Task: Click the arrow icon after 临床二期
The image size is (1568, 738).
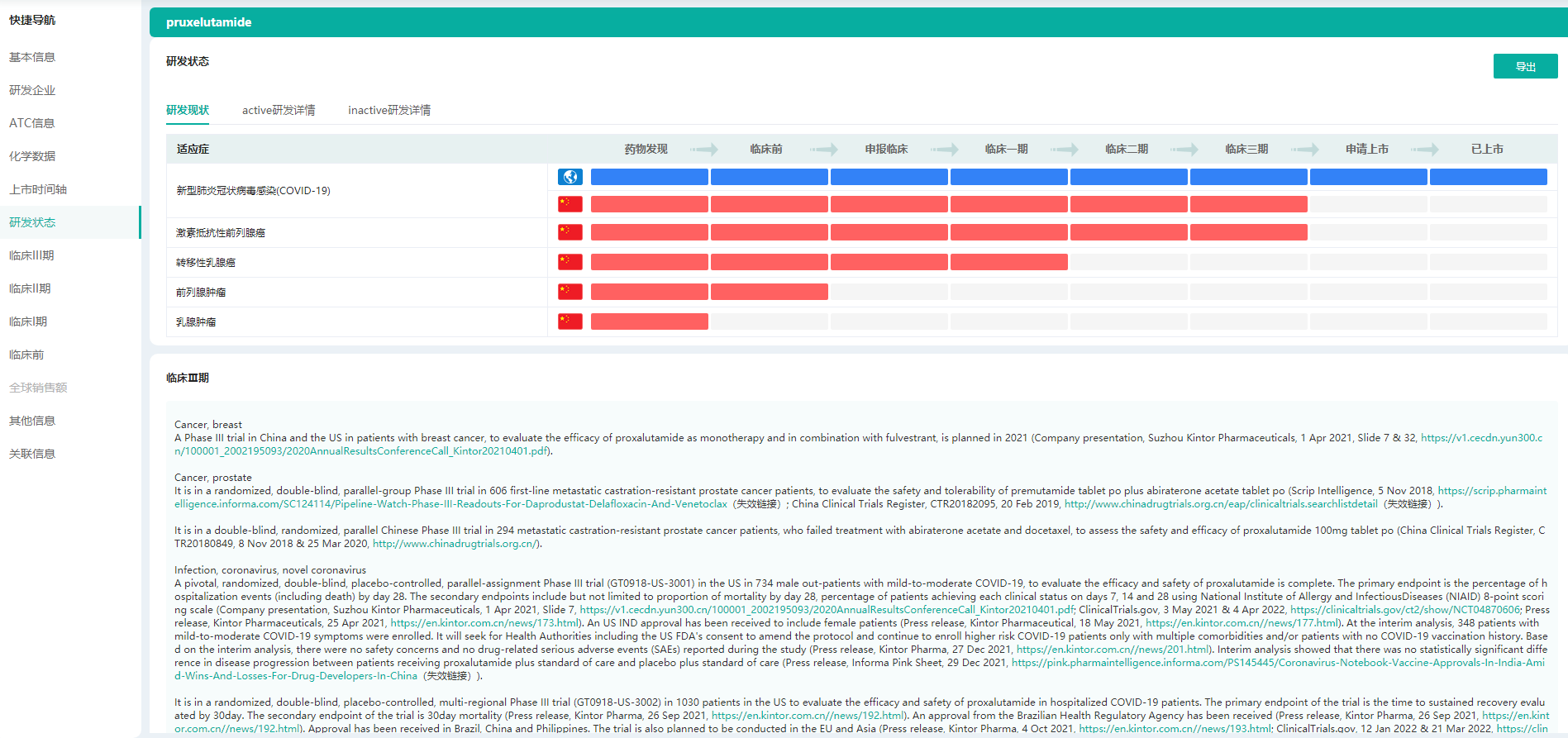Action: (x=1184, y=150)
